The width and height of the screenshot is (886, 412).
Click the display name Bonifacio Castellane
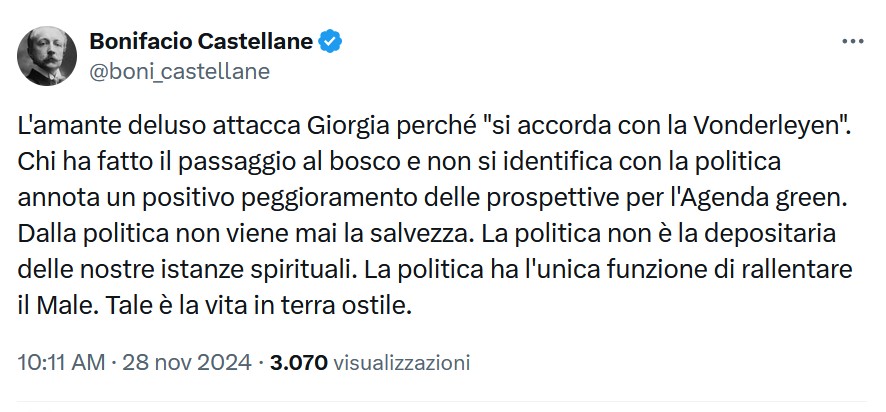point(203,42)
